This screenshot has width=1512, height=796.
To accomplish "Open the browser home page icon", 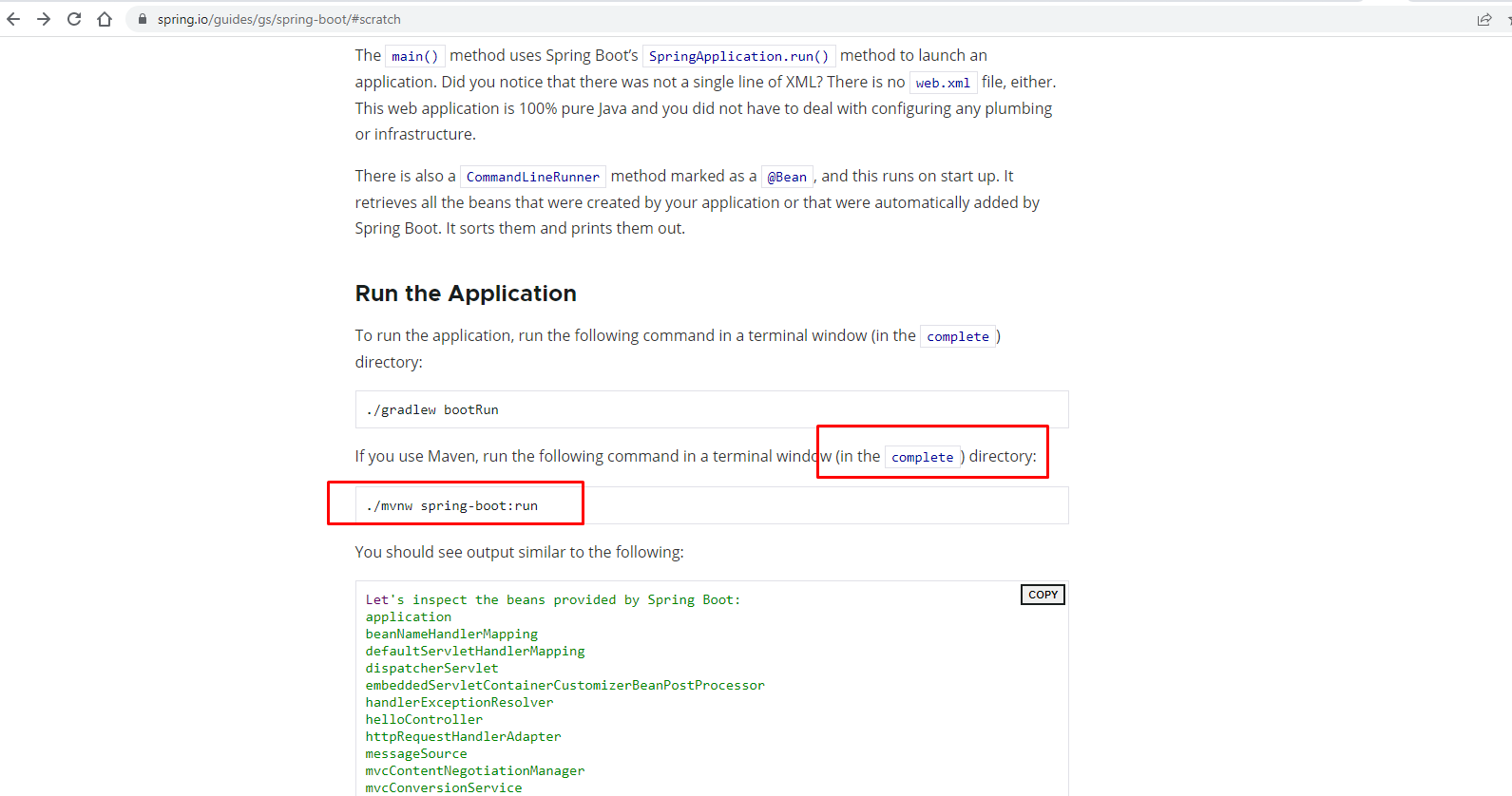I will [x=105, y=19].
